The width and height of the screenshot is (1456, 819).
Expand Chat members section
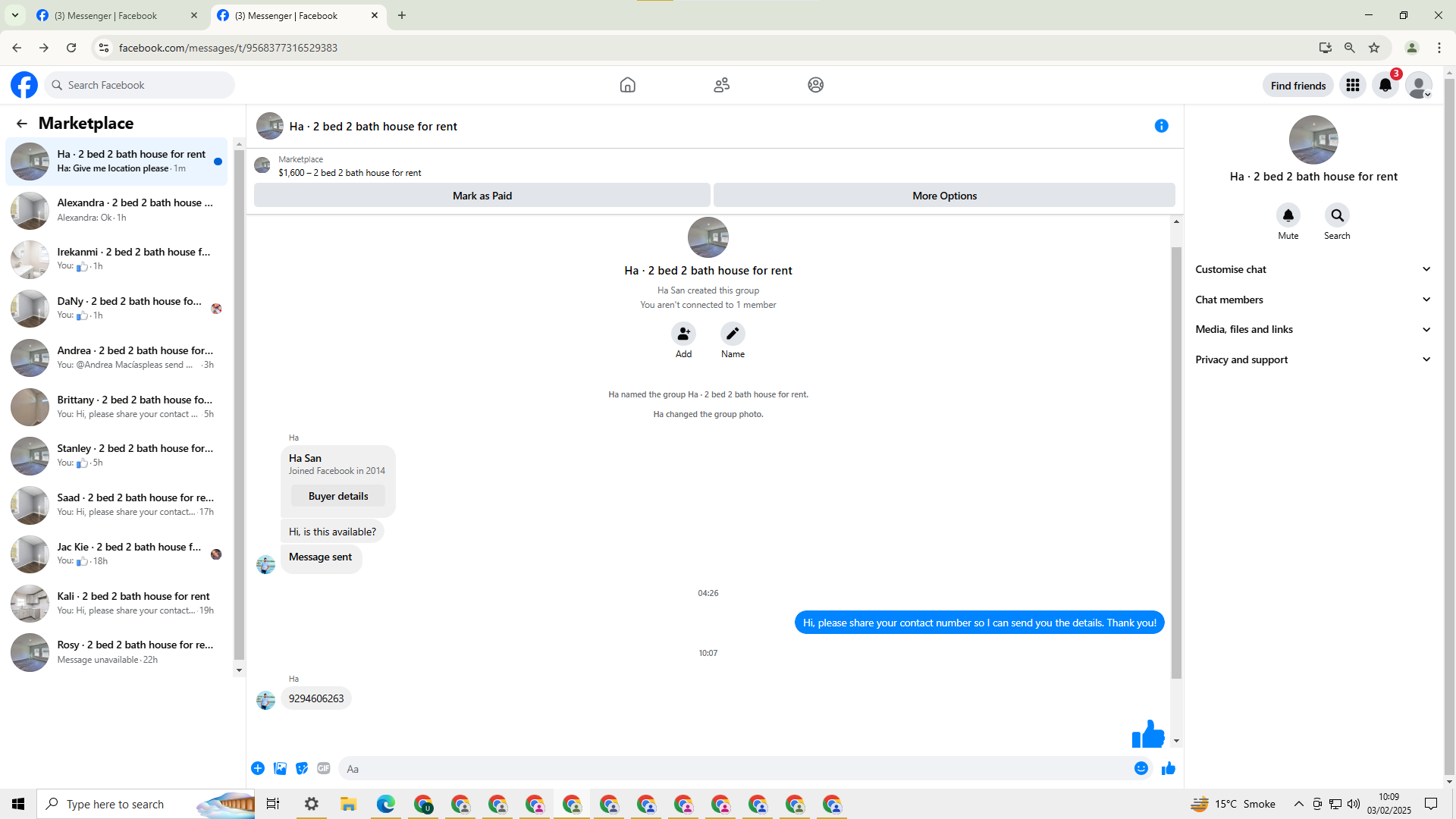click(1313, 300)
